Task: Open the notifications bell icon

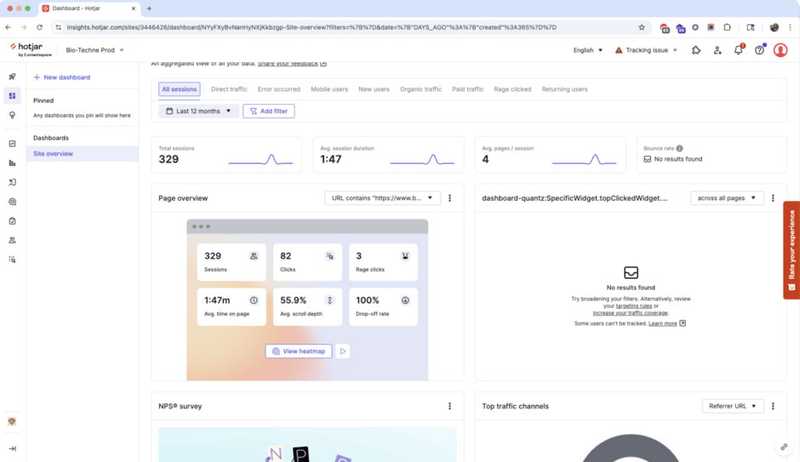Action: pyautogui.click(x=738, y=50)
